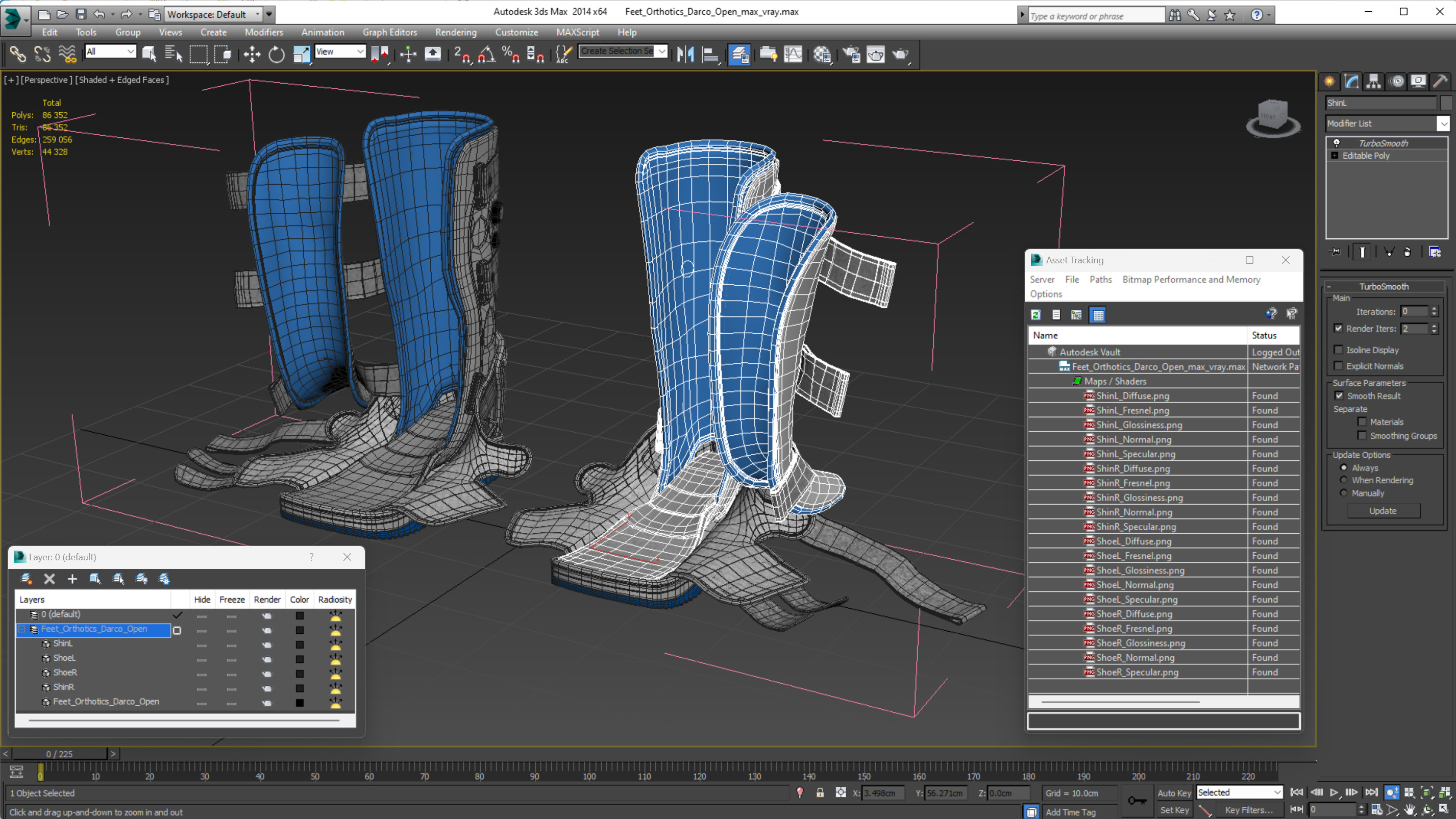Expand the Workspace Default dropdown
Image resolution: width=1456 pixels, height=819 pixels.
[258, 14]
